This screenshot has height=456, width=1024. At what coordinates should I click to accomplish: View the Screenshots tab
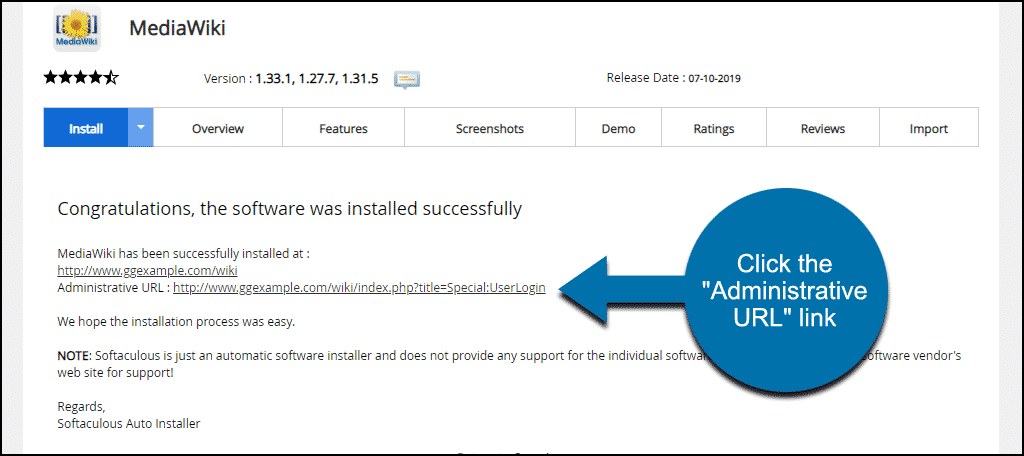click(490, 127)
